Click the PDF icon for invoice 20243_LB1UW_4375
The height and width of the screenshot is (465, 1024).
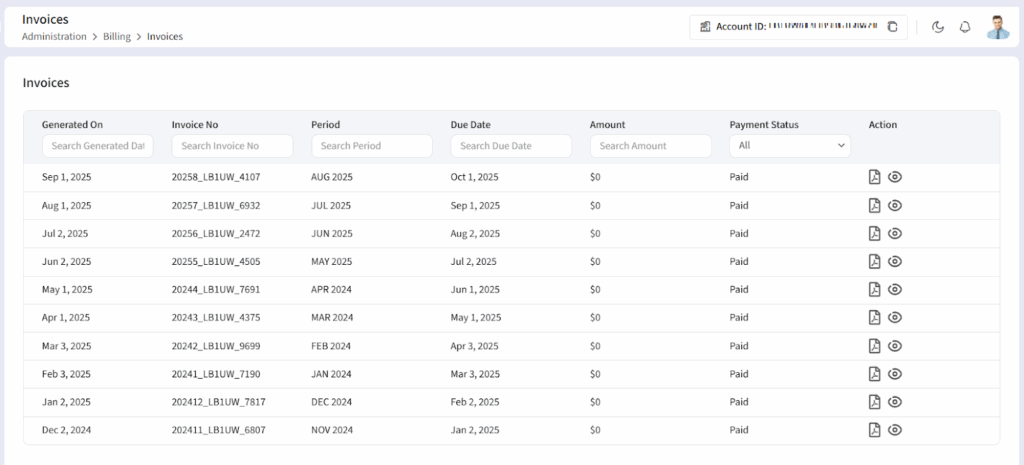click(874, 317)
